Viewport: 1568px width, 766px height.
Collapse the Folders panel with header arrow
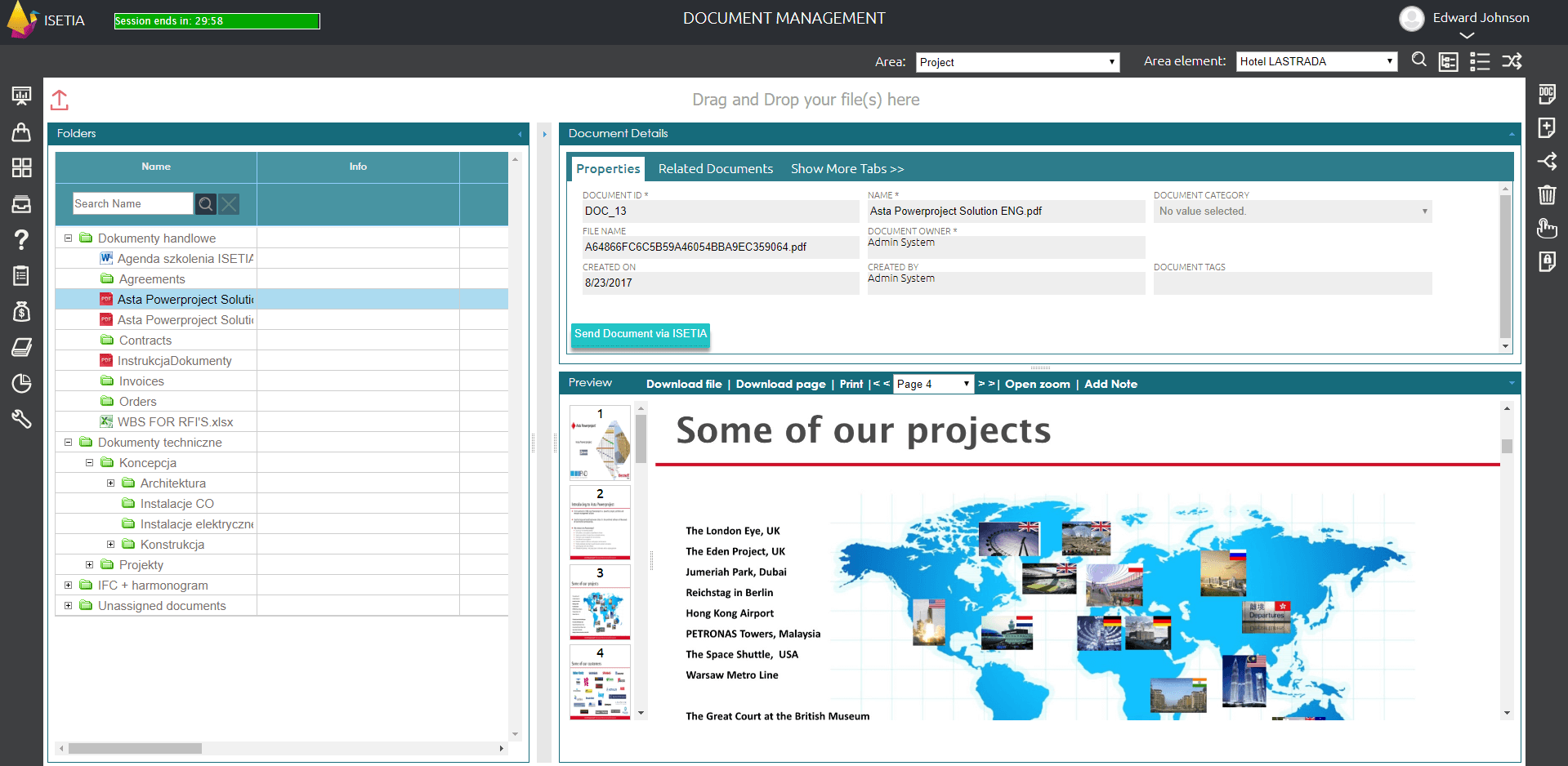[x=520, y=134]
